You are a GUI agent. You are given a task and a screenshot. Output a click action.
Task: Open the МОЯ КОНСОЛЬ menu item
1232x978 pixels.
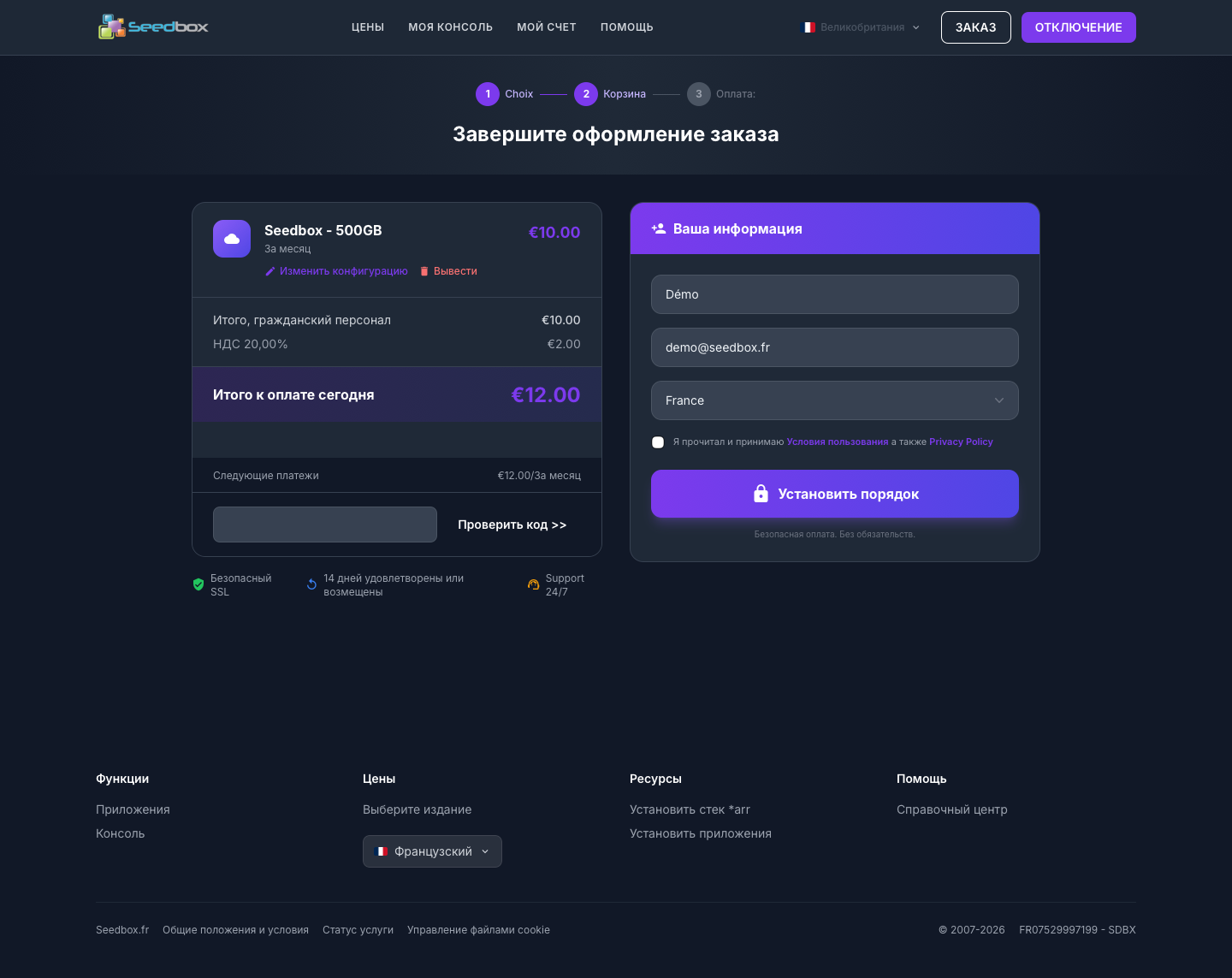click(x=451, y=27)
